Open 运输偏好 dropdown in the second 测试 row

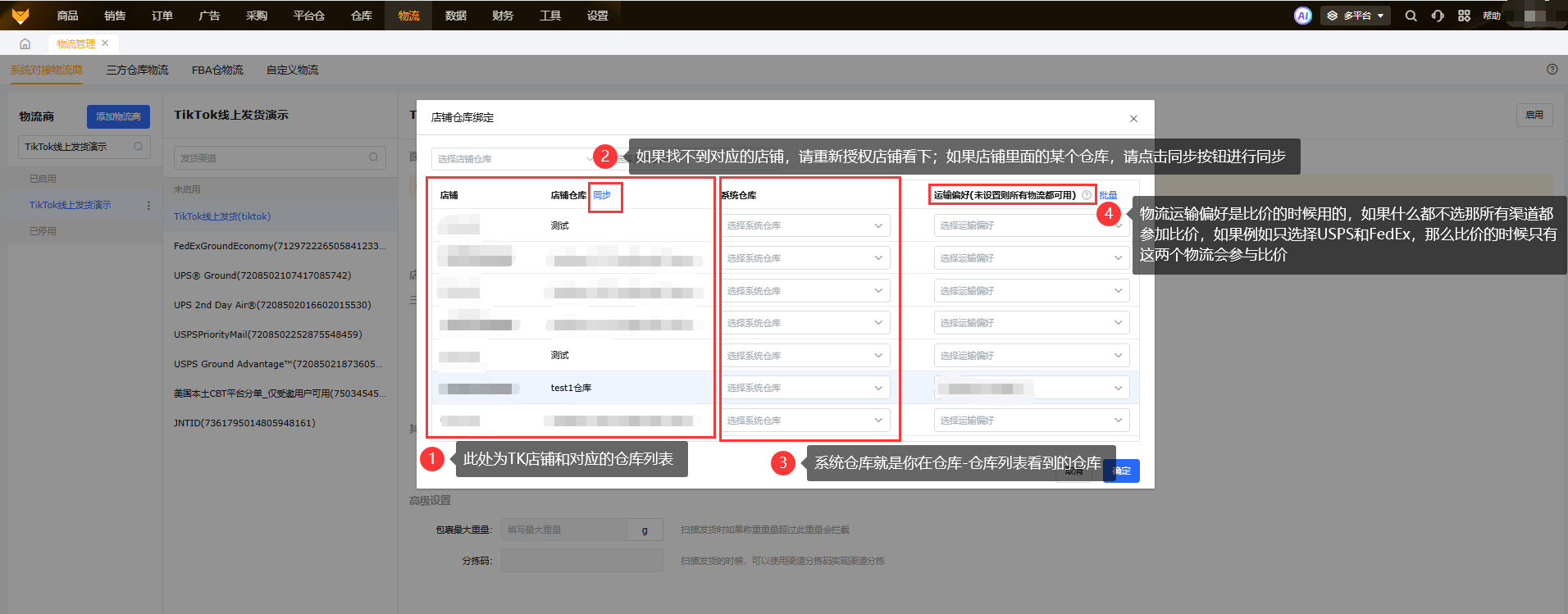tap(1032, 356)
